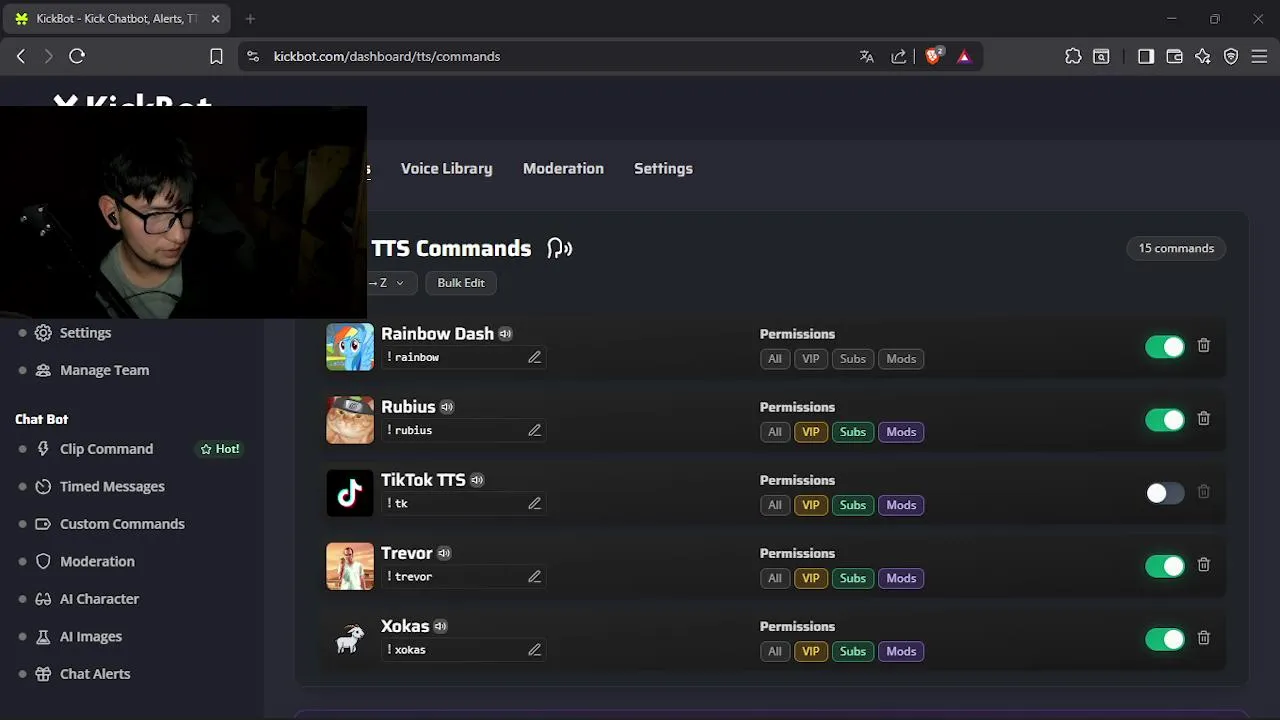Preview TikTok TTS voice speaker icon
1280x720 pixels.
coord(477,480)
